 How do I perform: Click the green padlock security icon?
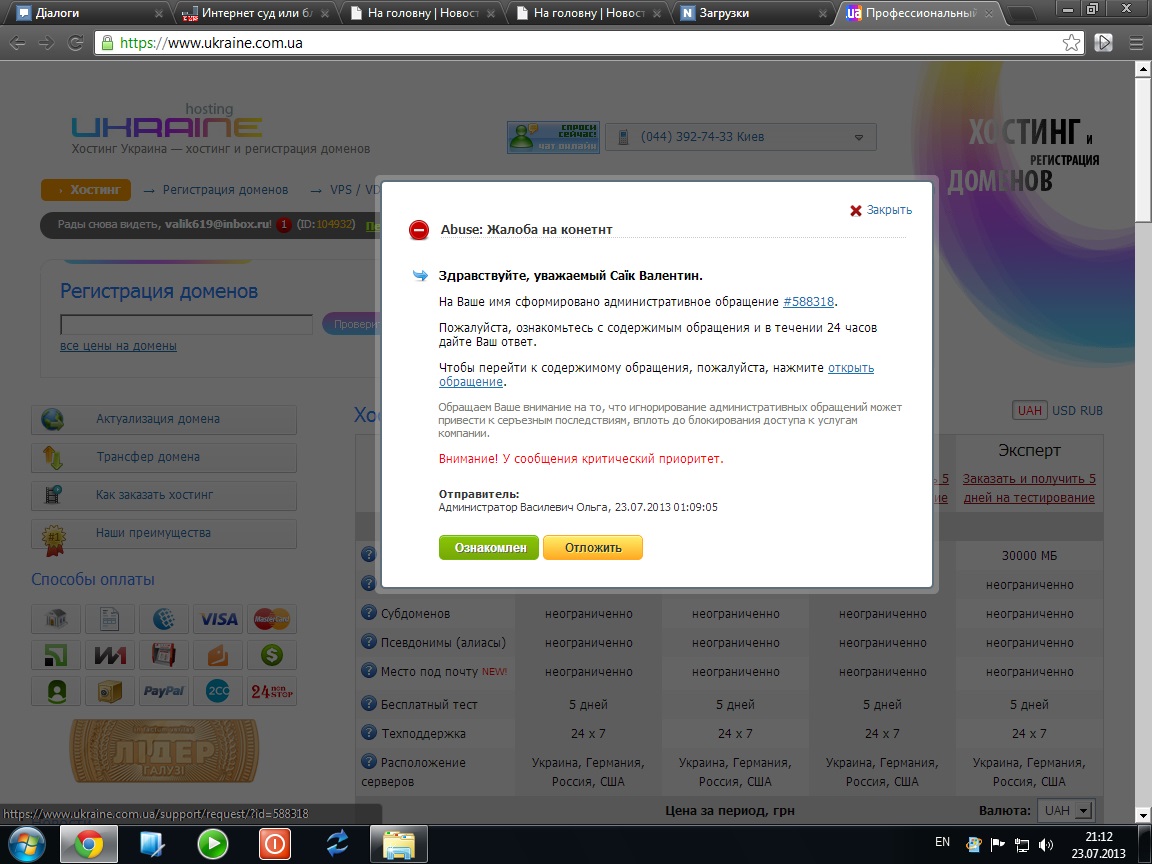point(107,43)
